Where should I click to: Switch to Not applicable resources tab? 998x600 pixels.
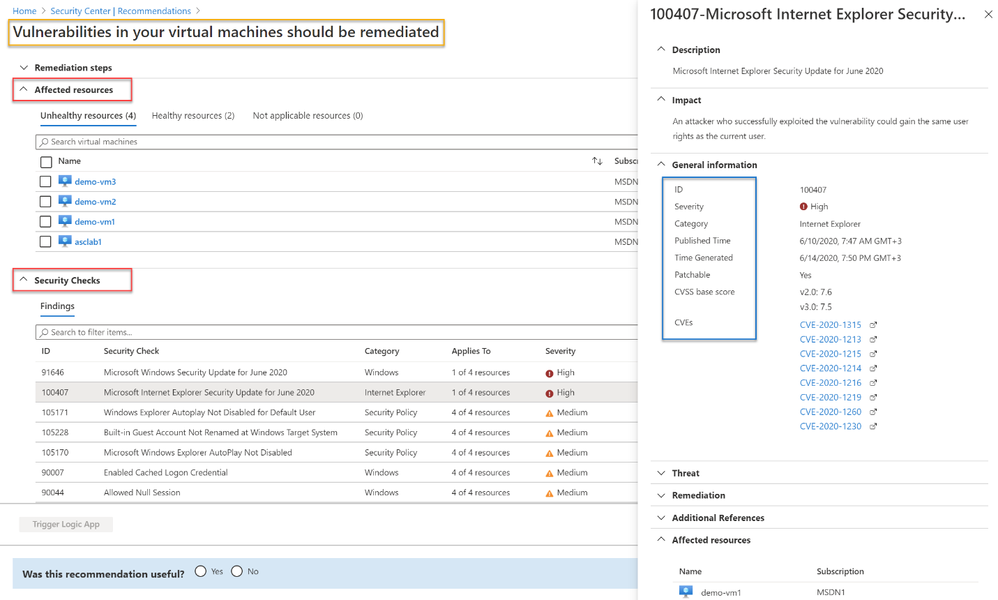click(307, 116)
